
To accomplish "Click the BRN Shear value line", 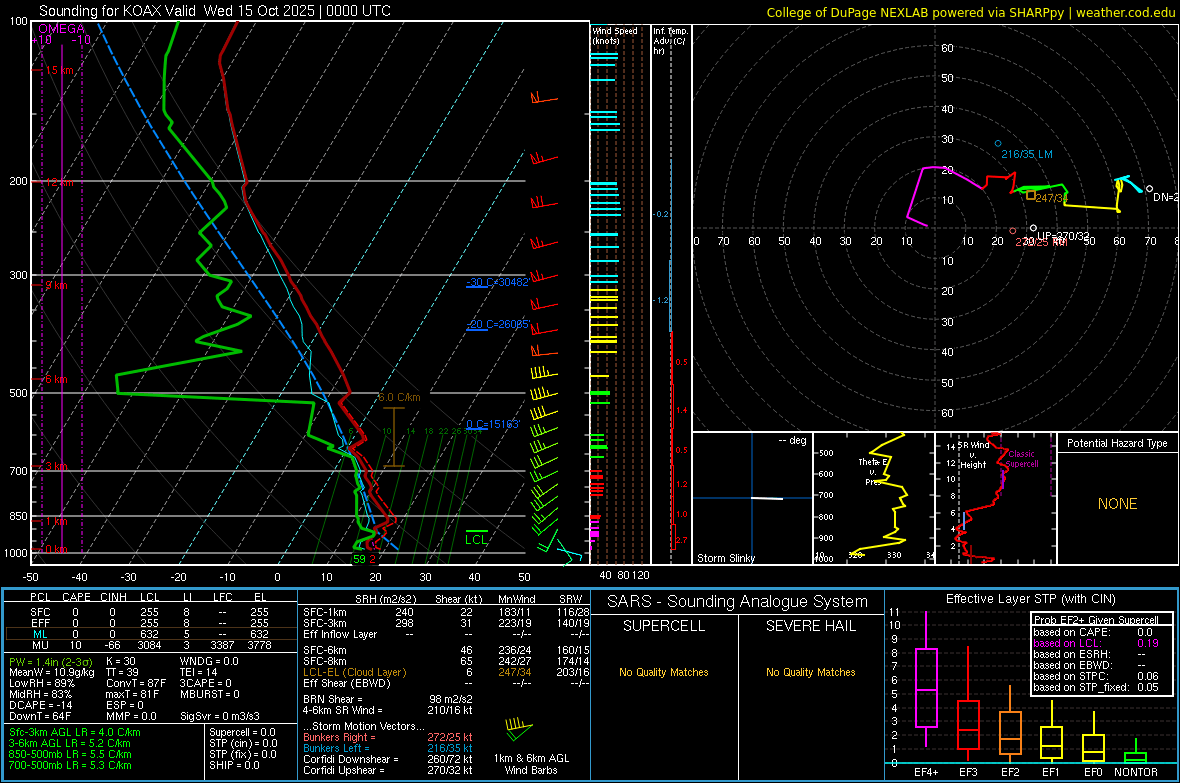I will 388,699.
